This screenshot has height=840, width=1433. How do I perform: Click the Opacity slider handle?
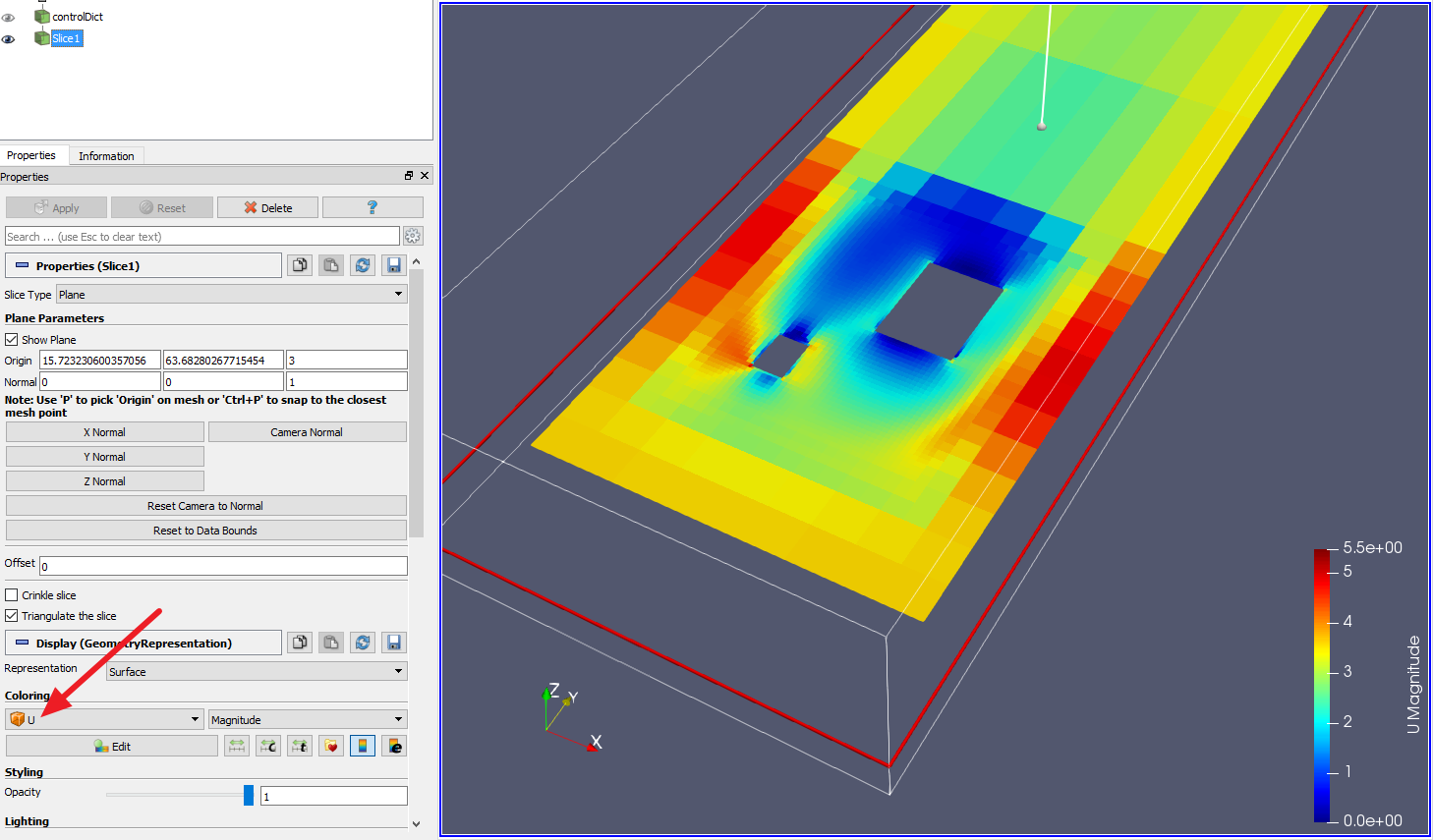pos(249,795)
